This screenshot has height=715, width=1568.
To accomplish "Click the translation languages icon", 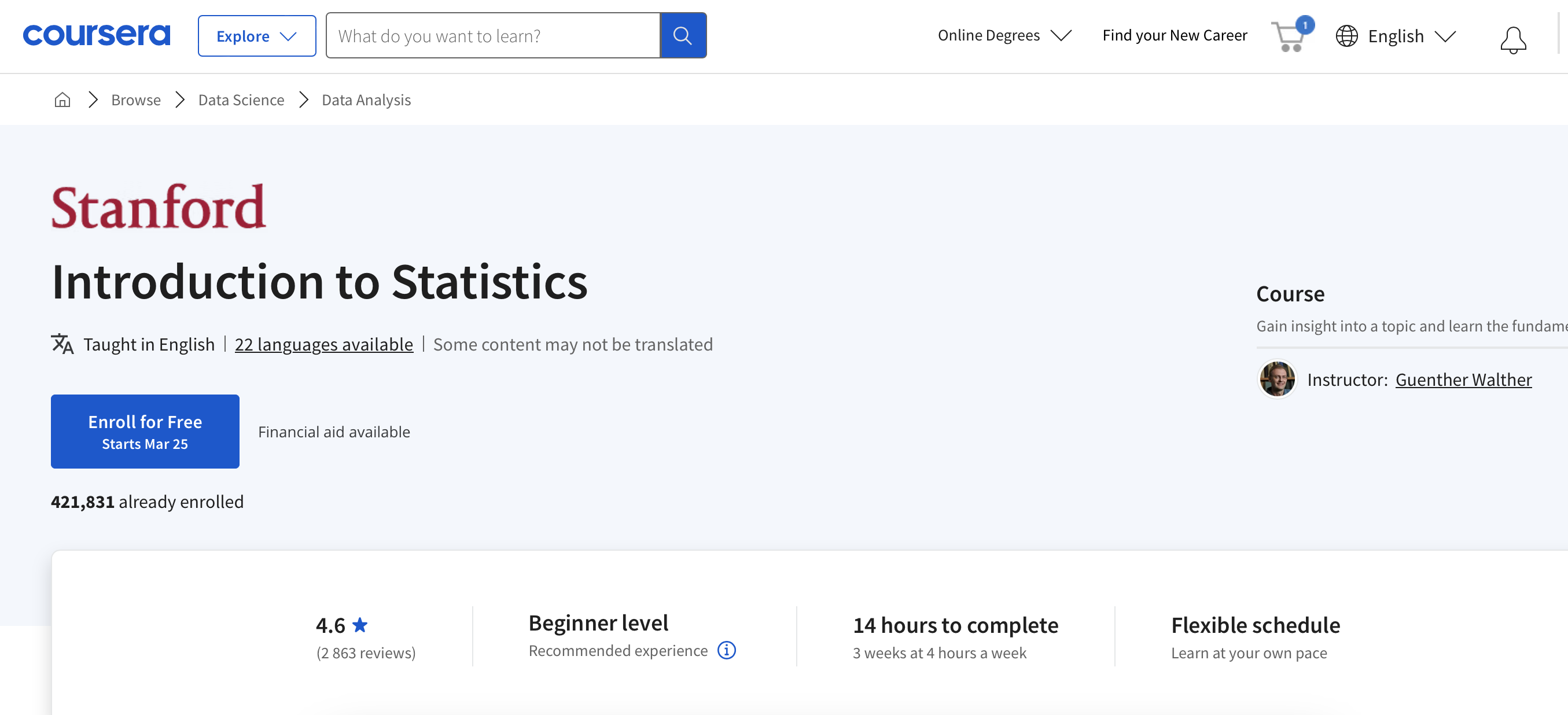I will [x=61, y=344].
